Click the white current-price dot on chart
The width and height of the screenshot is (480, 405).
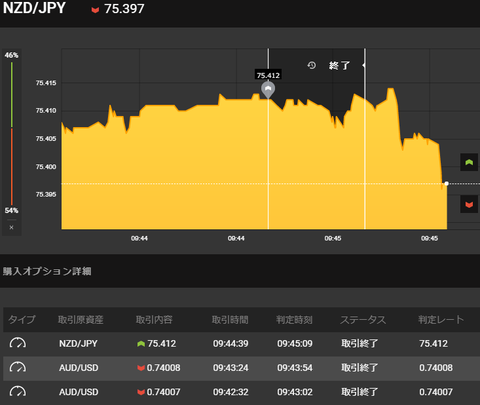(x=446, y=183)
